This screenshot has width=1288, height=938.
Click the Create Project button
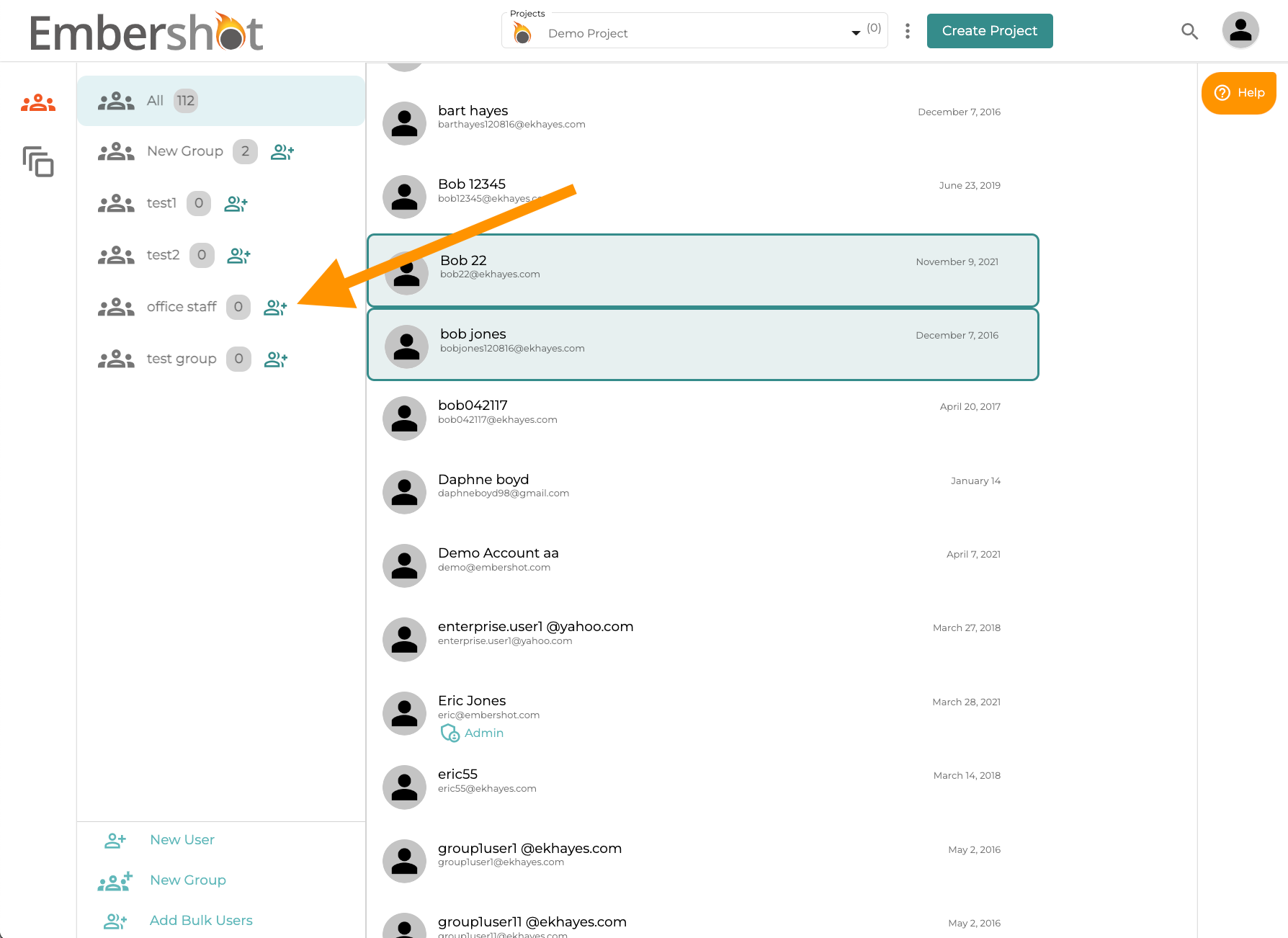pos(990,31)
